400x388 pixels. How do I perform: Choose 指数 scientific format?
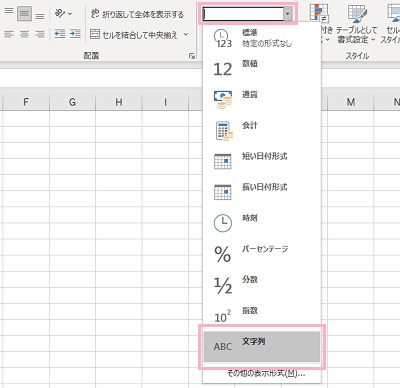click(x=262, y=315)
